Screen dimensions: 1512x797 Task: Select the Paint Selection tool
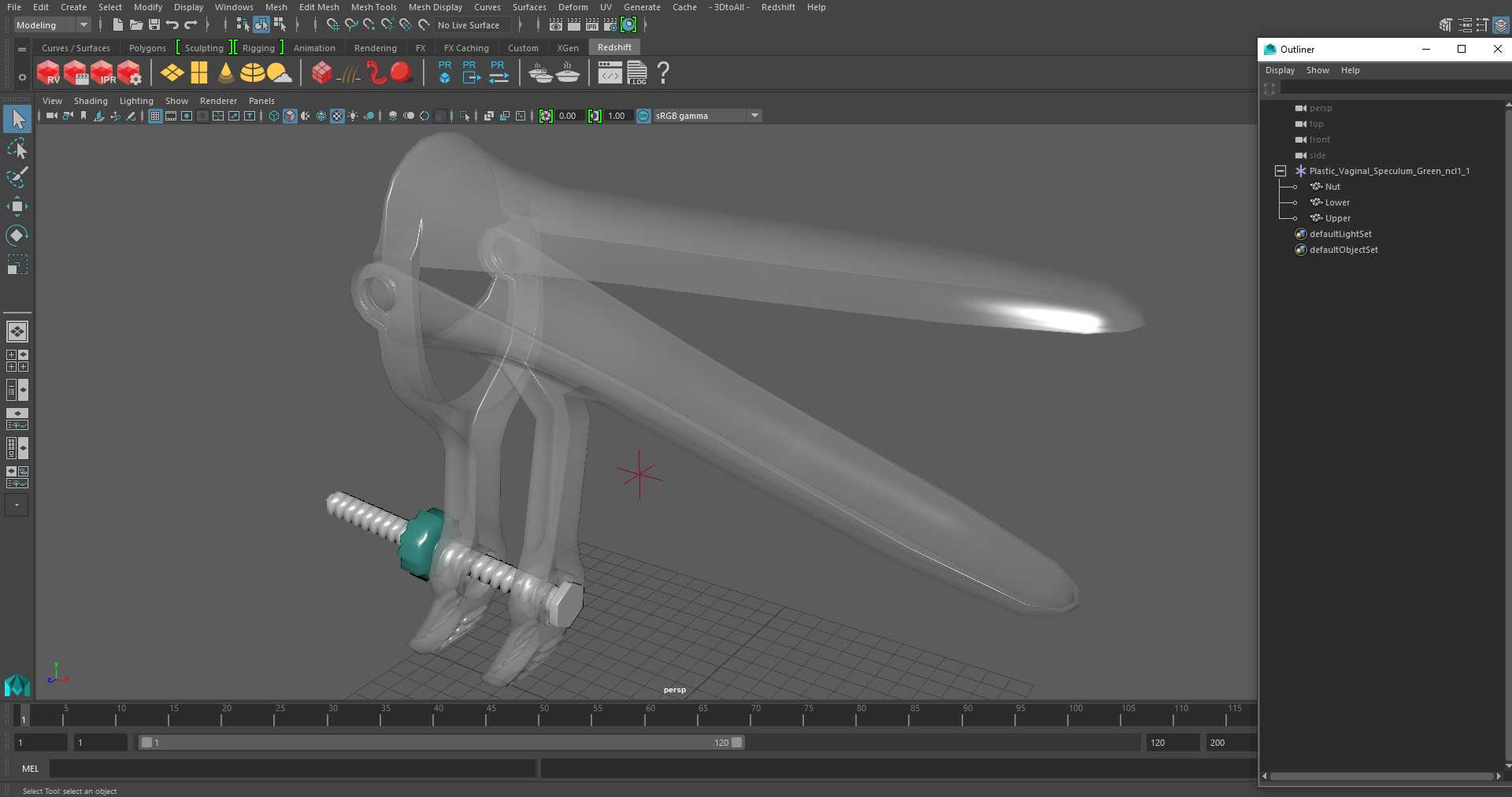17,178
